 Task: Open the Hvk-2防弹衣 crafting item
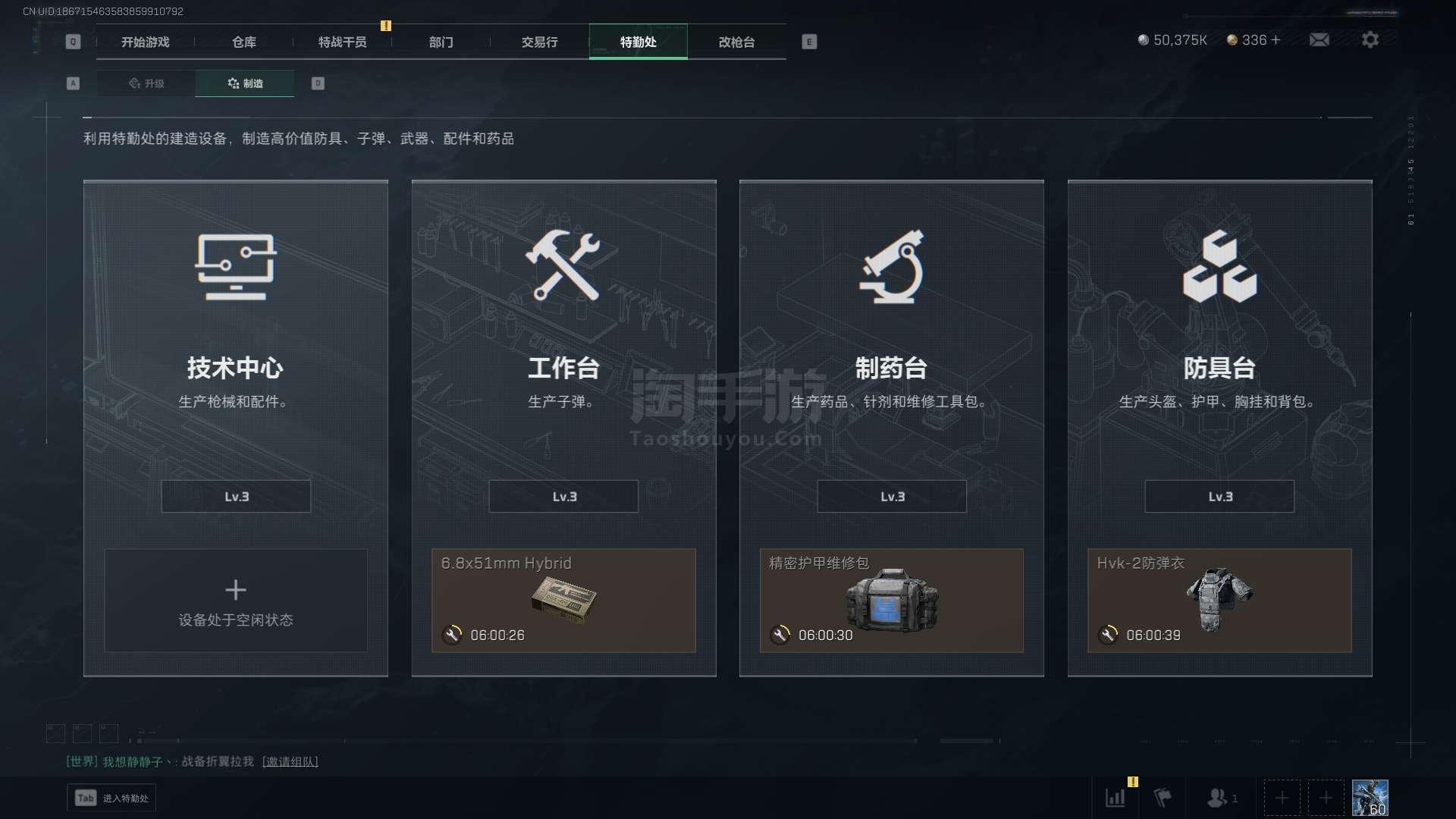point(1219,601)
